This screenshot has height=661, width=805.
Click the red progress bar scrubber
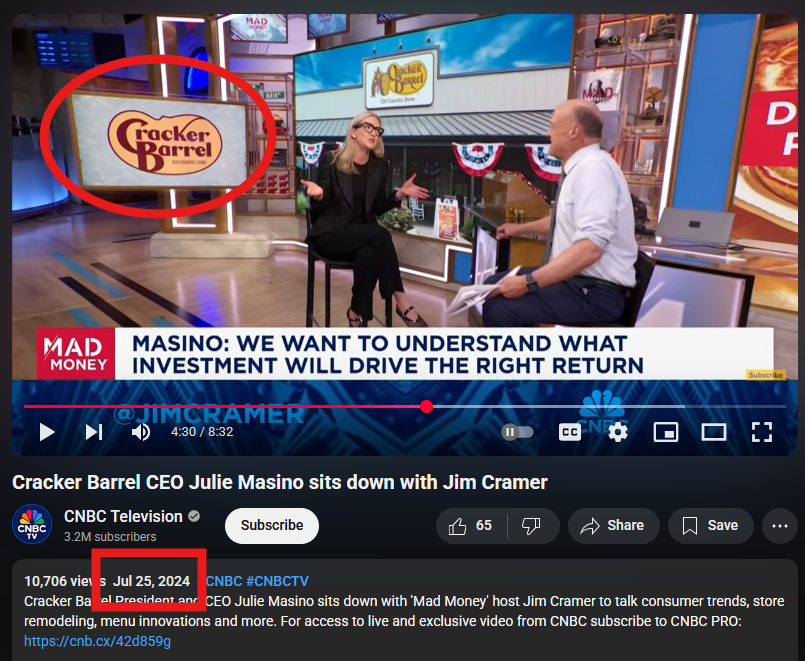tap(426, 406)
